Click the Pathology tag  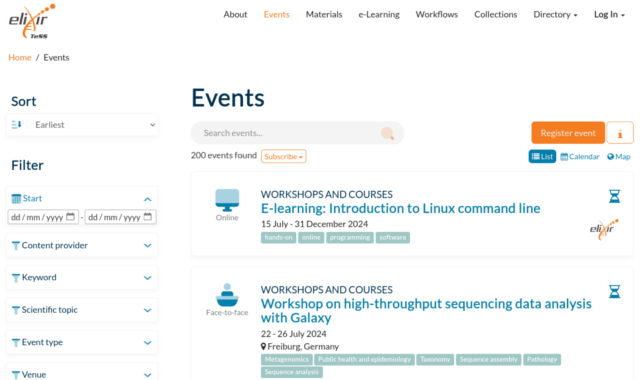coord(542,360)
